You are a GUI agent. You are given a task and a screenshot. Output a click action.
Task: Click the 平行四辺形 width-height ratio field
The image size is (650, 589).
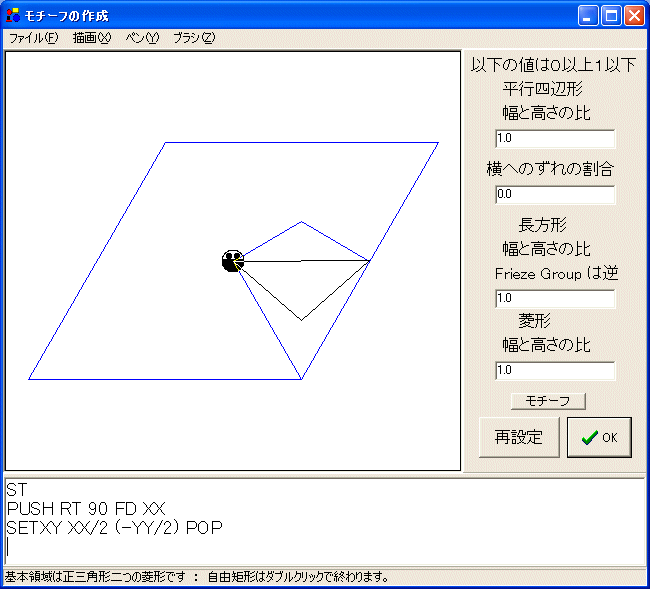coord(555,138)
